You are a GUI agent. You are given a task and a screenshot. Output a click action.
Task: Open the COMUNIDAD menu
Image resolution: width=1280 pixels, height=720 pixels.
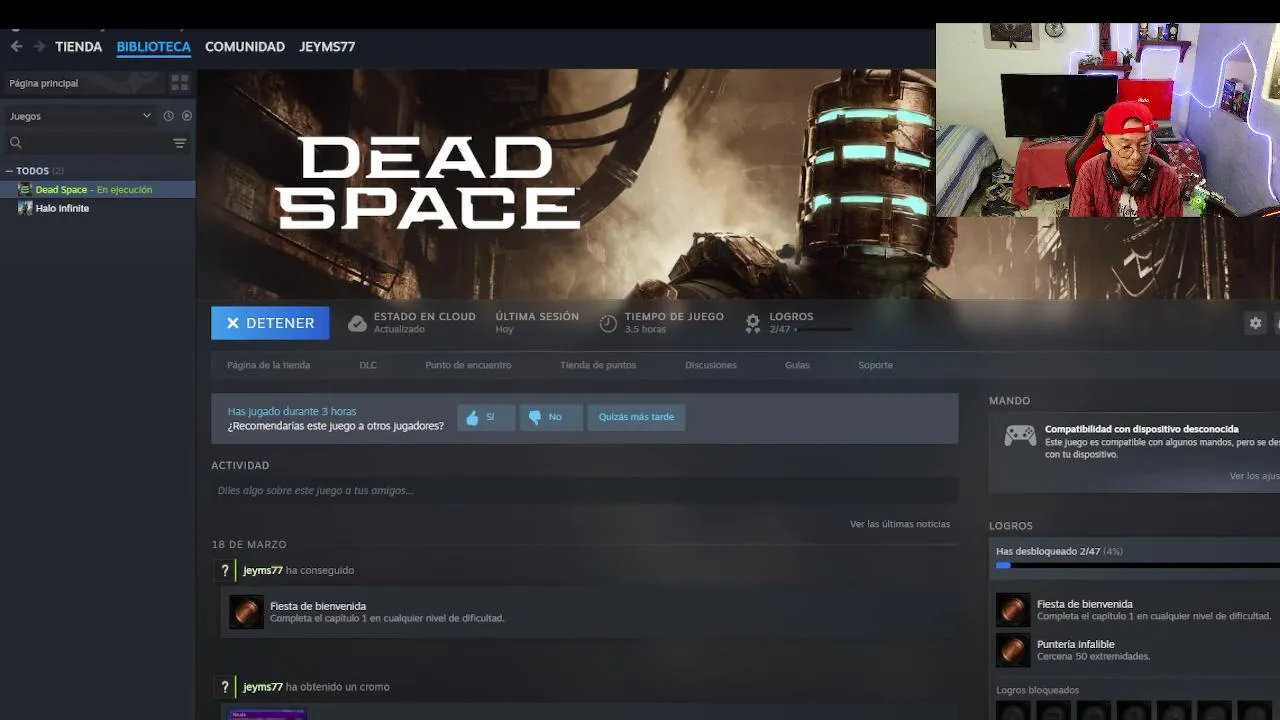coord(245,47)
